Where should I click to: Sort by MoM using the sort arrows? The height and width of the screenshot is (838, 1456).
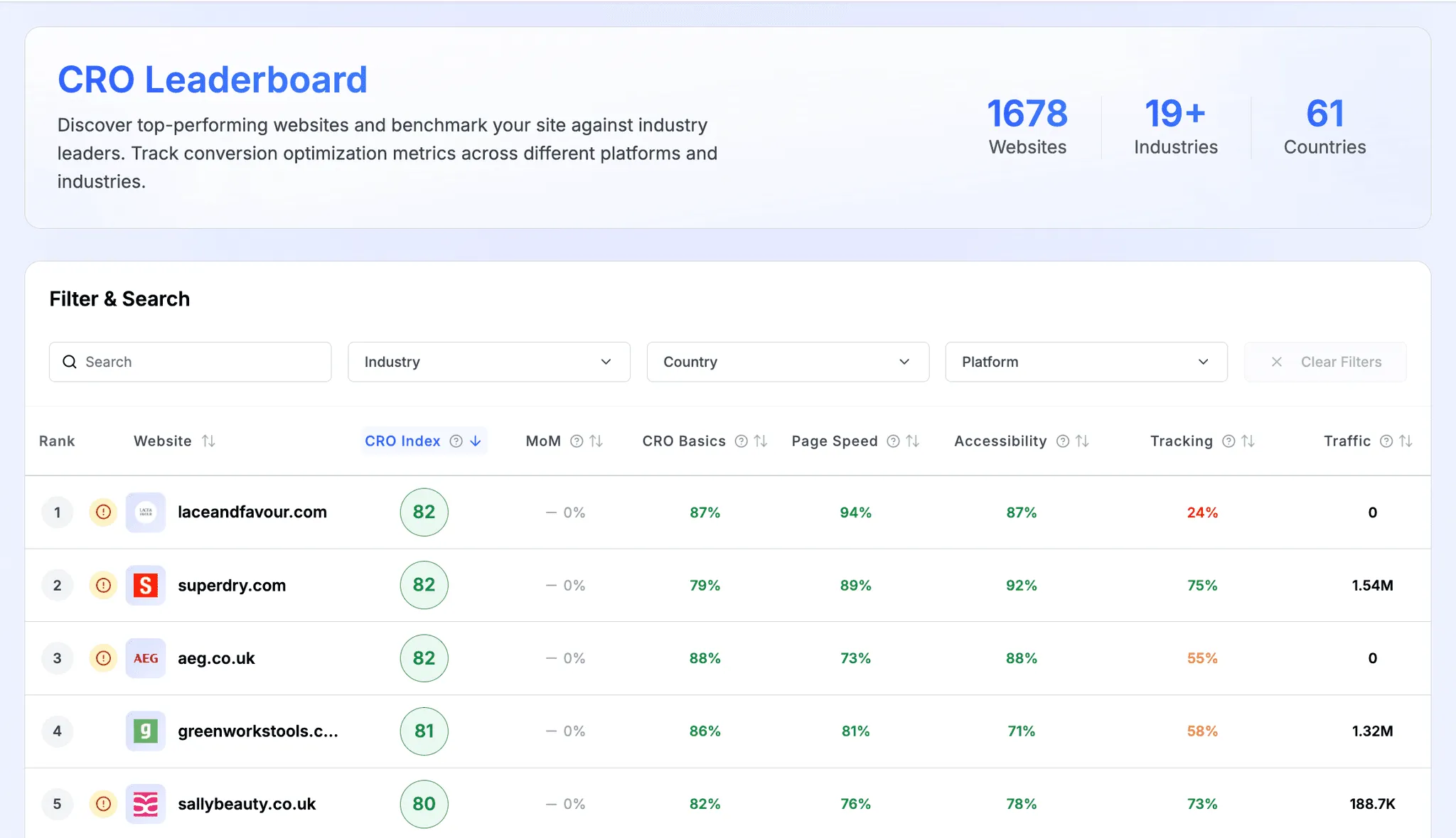(596, 441)
